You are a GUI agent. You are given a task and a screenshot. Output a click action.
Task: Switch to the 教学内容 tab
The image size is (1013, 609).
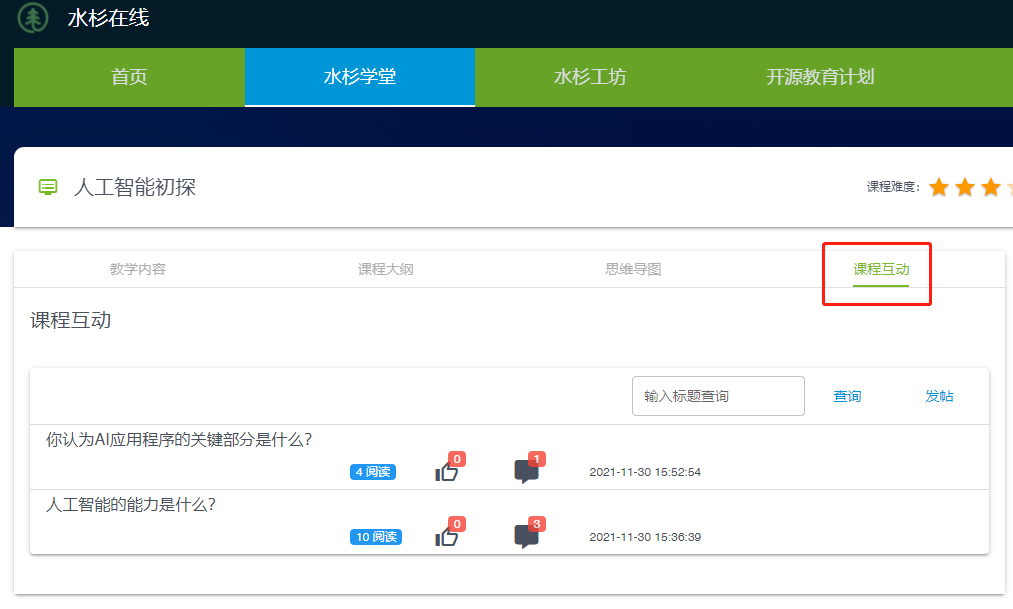[138, 269]
